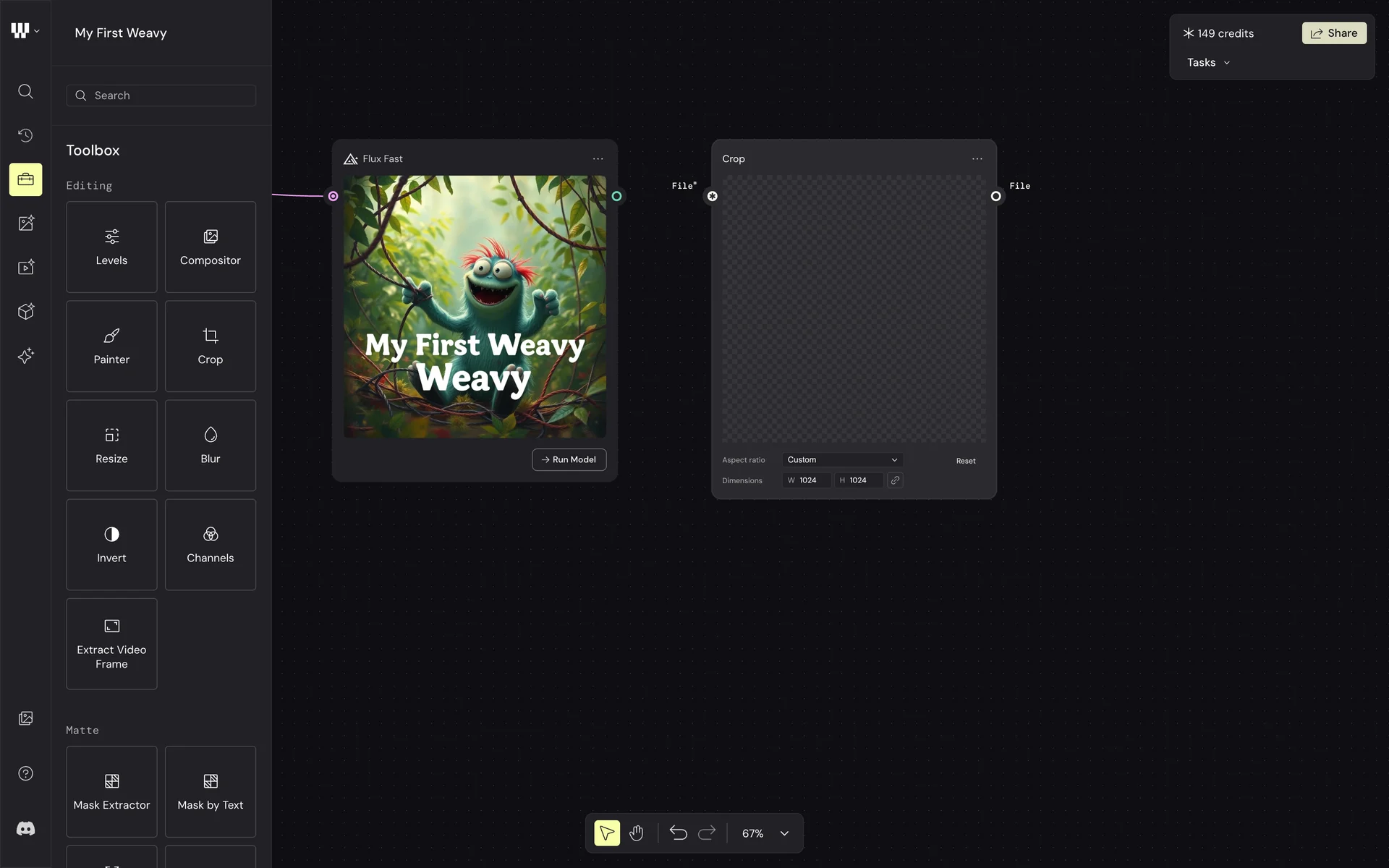This screenshot has width=1389, height=868.
Task: Click the toolbox Search field
Action: pyautogui.click(x=161, y=95)
